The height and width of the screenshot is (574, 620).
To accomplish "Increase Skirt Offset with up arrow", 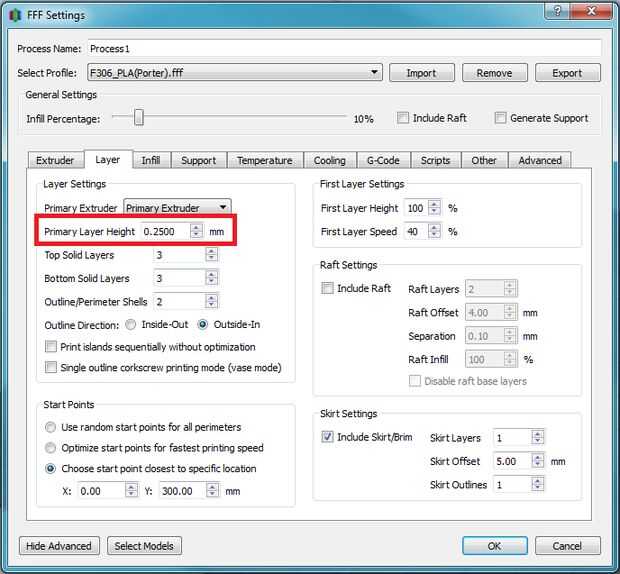I will click(537, 457).
